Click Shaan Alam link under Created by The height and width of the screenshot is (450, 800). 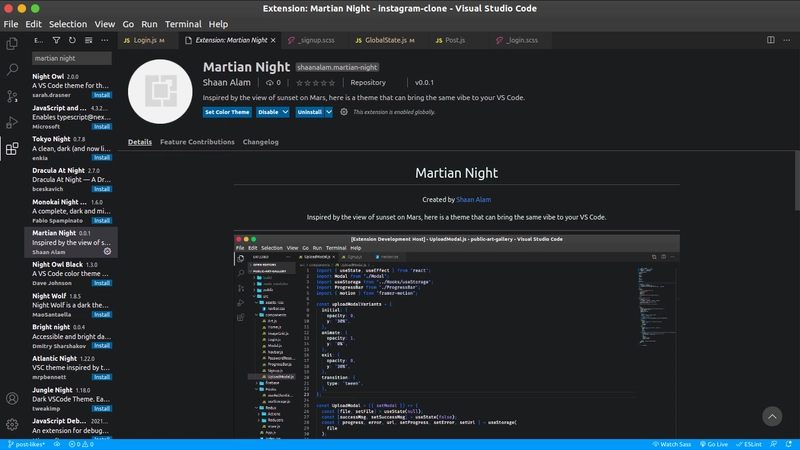click(473, 199)
